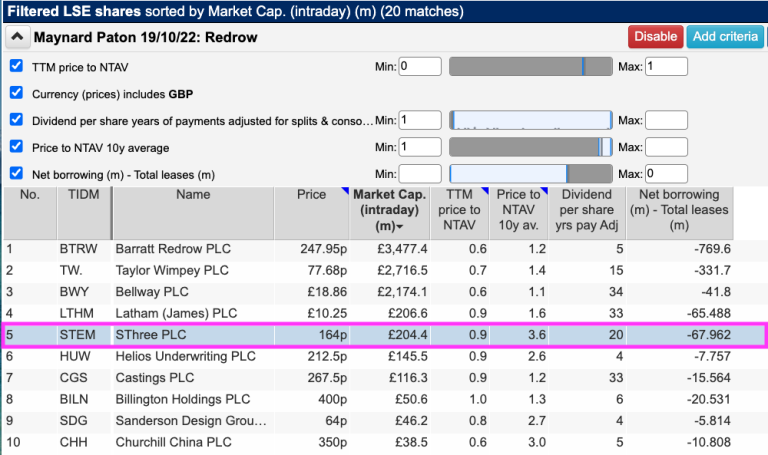Click Max field for Price to NTAV 10y average

point(666,147)
